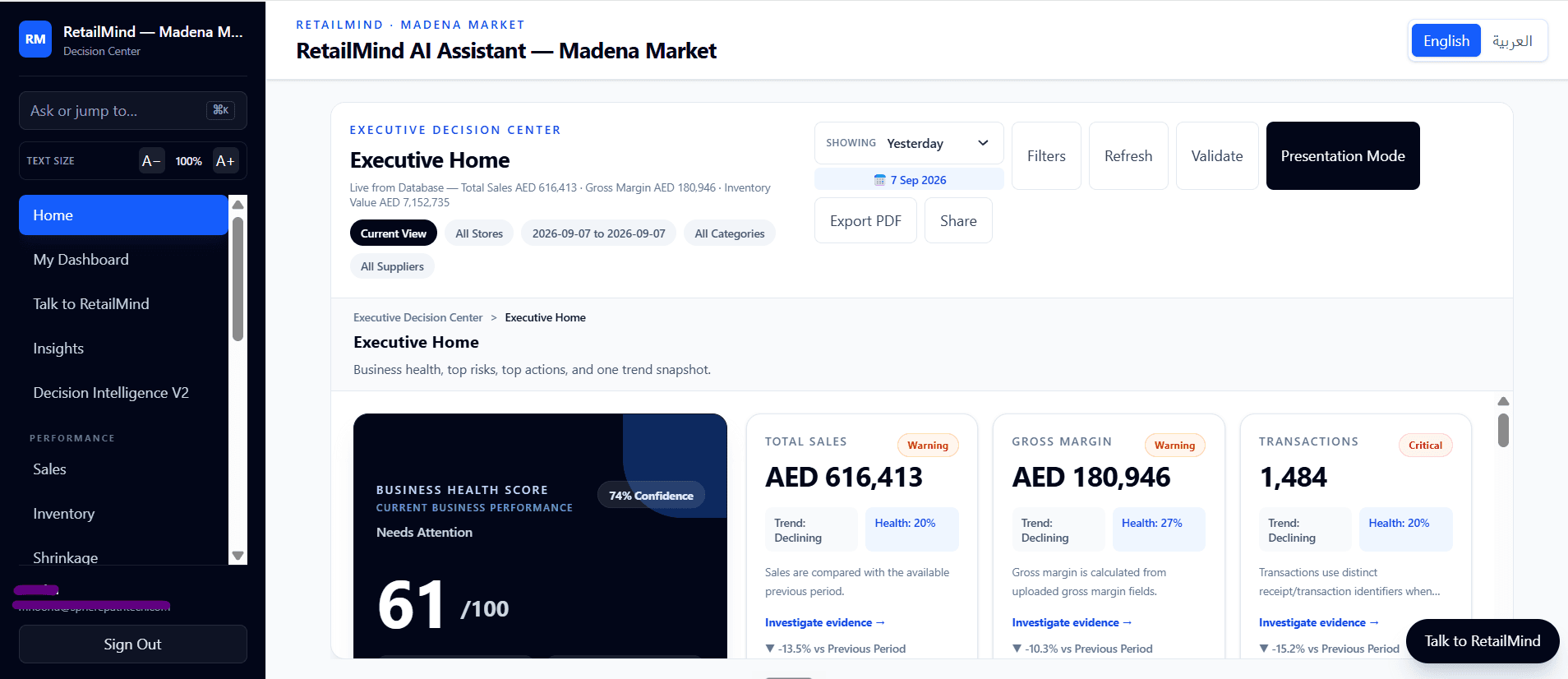Focus the Ask or jump to search field
Image resolution: width=1568 pixels, height=679 pixels.
click(133, 111)
